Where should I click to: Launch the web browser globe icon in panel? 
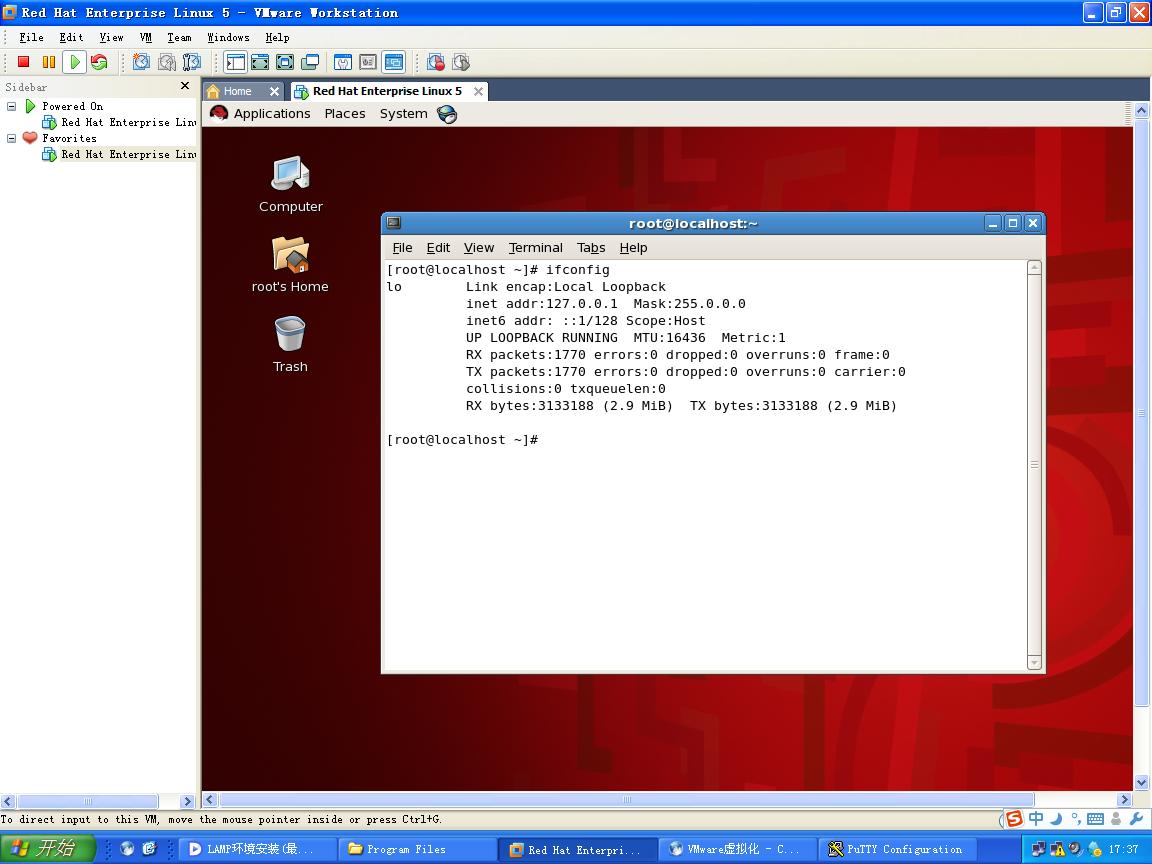[x=447, y=114]
